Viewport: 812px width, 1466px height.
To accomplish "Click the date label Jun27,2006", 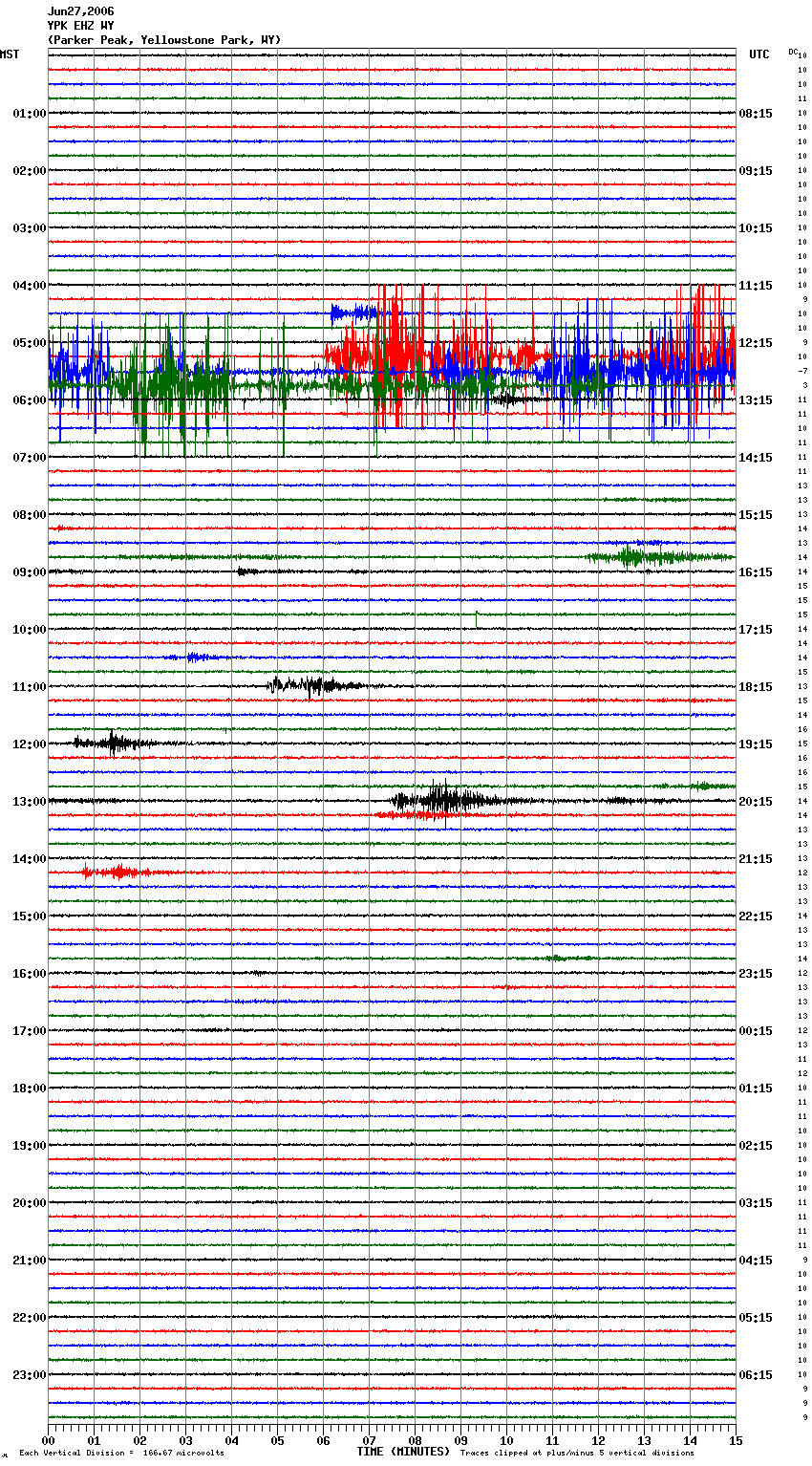I will (x=80, y=11).
